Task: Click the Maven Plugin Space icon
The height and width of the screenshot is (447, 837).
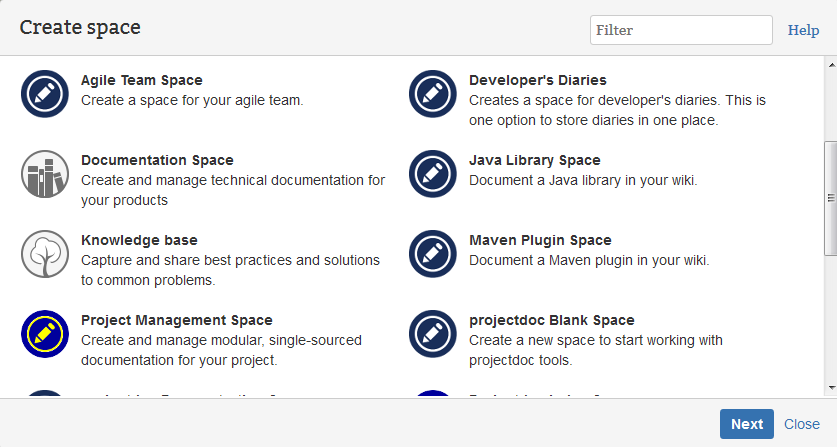Action: coord(432,254)
